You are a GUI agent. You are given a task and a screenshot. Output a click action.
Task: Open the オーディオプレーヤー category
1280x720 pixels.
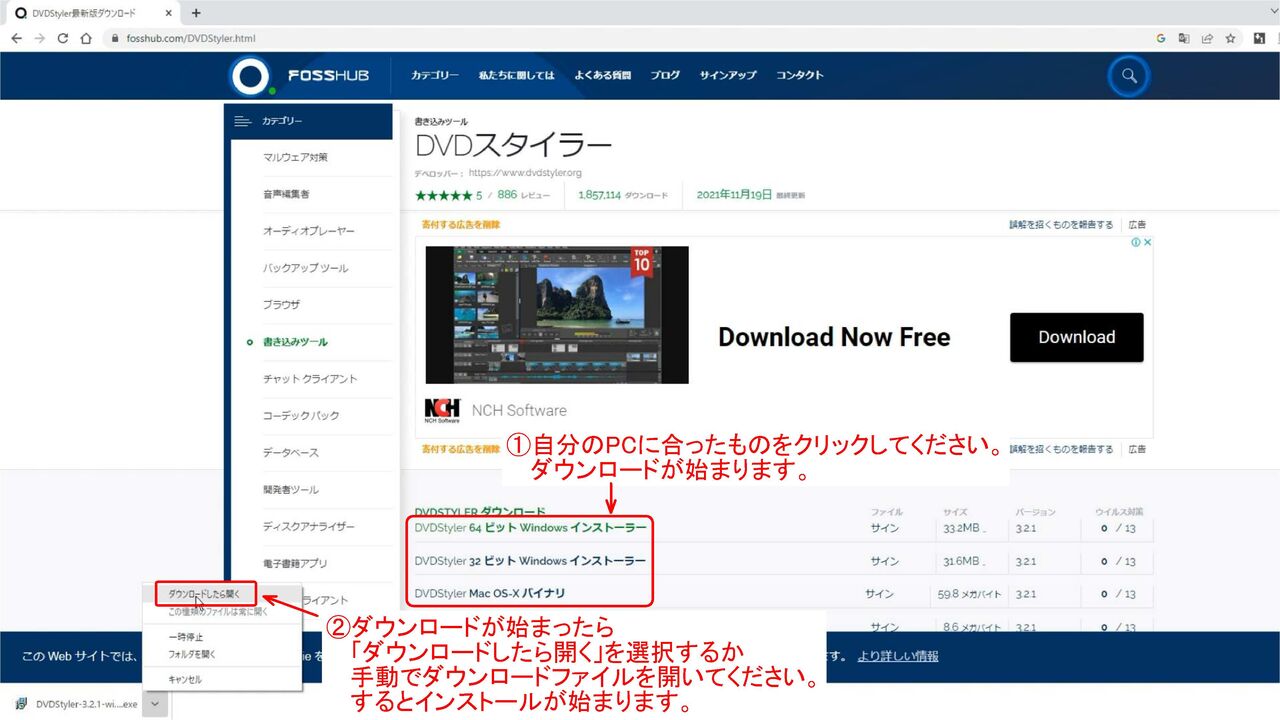pyautogui.click(x=309, y=231)
